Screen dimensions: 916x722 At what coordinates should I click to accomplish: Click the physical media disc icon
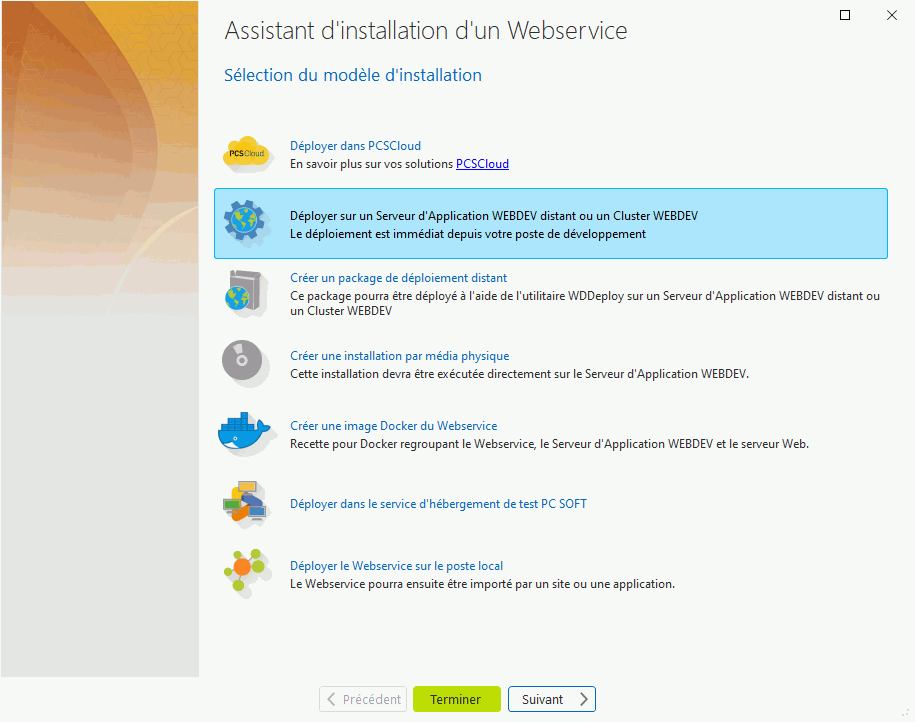coord(245,363)
